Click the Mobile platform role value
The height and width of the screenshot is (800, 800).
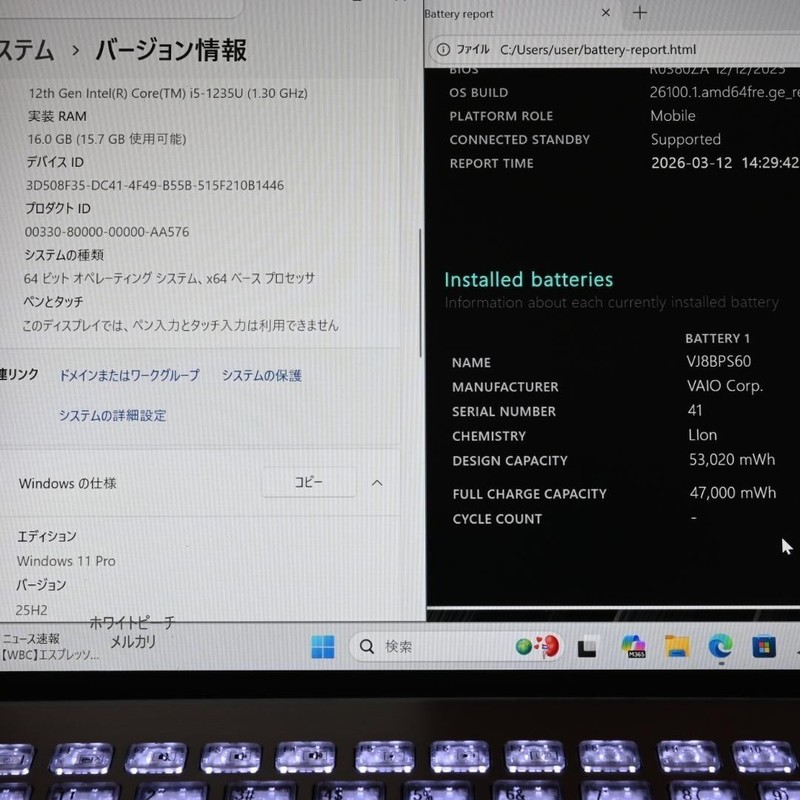(x=672, y=116)
